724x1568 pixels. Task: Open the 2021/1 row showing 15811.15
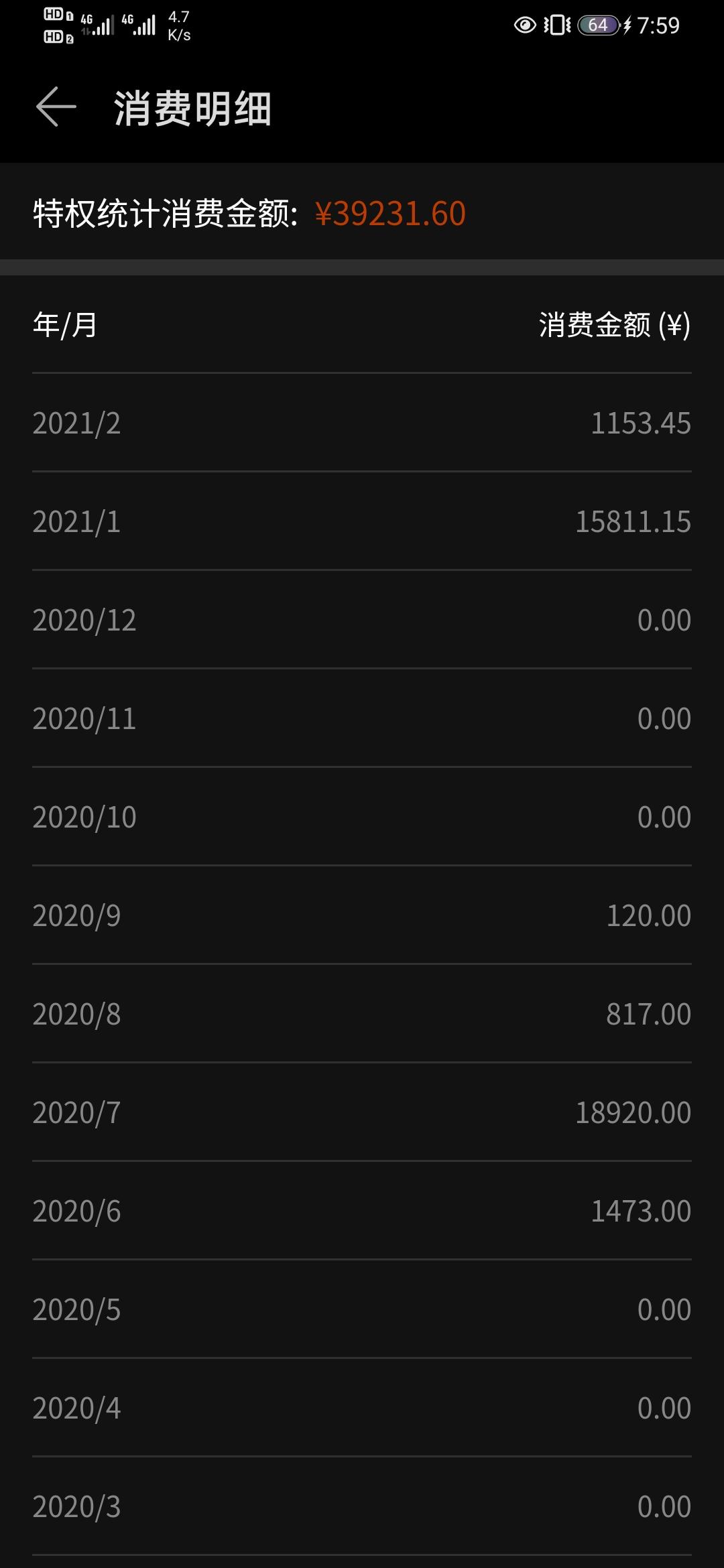pos(362,521)
